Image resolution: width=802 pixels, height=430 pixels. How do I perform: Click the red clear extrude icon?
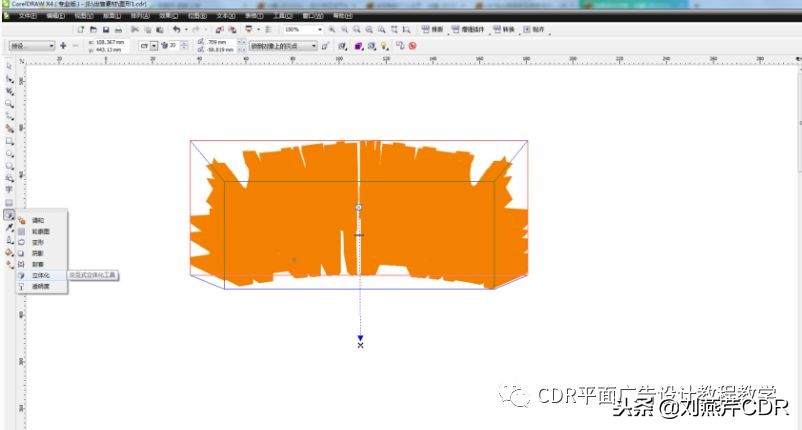pos(412,46)
